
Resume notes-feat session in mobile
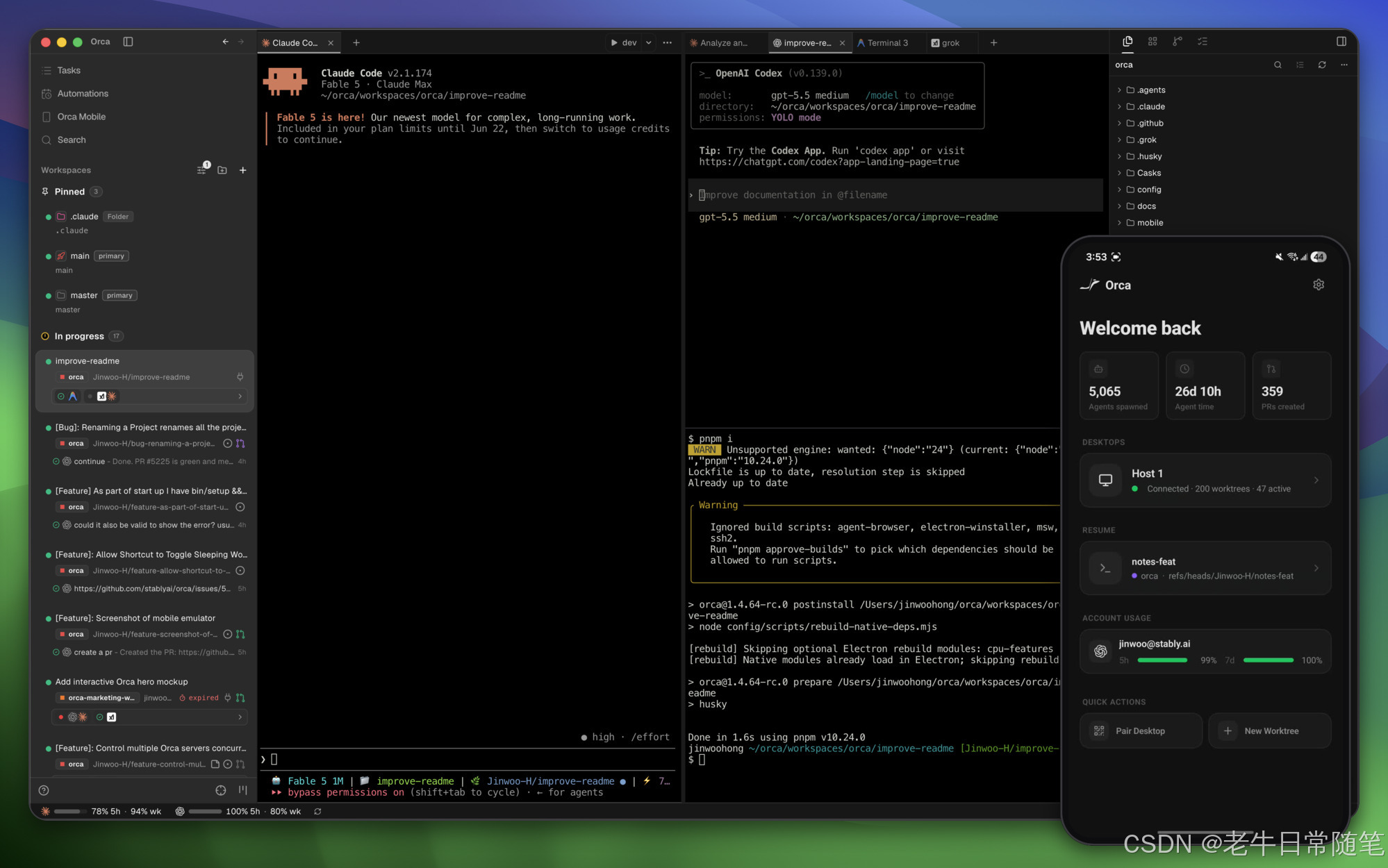point(1205,568)
